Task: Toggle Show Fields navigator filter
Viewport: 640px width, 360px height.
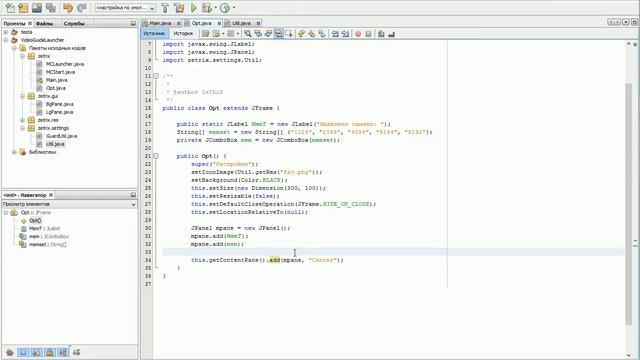Action: point(23,352)
